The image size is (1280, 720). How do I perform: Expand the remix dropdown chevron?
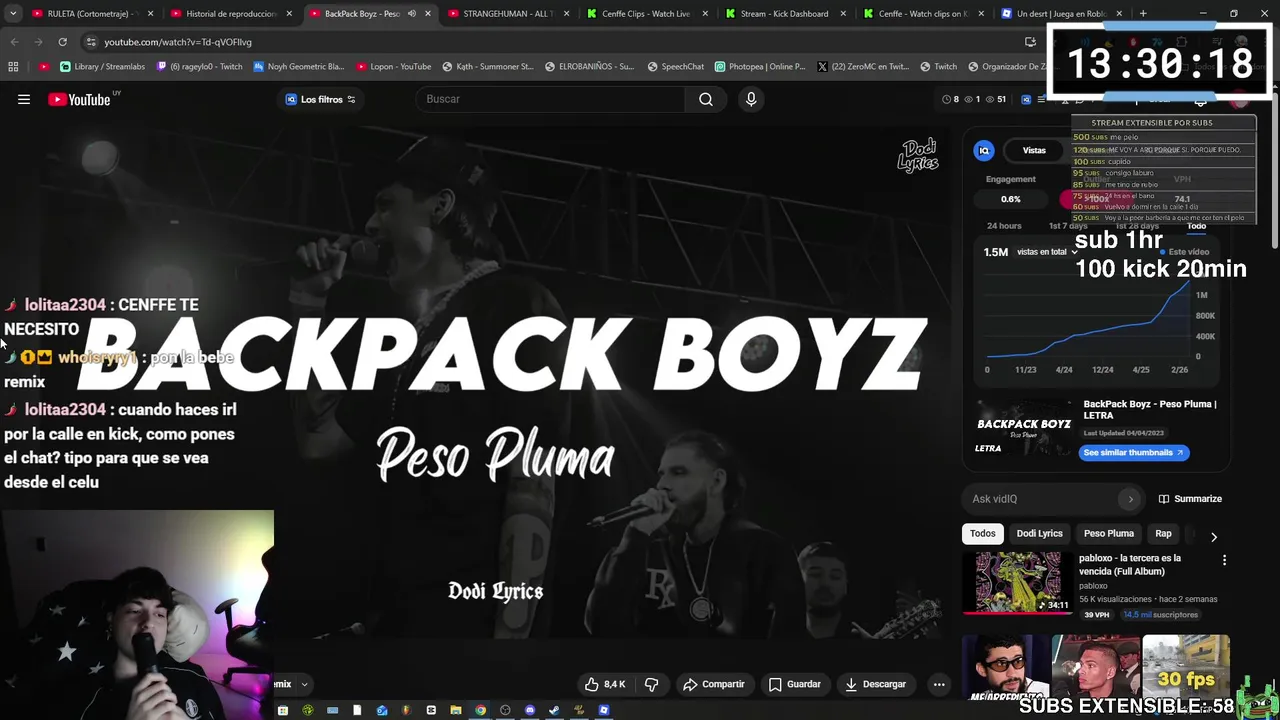(x=304, y=685)
